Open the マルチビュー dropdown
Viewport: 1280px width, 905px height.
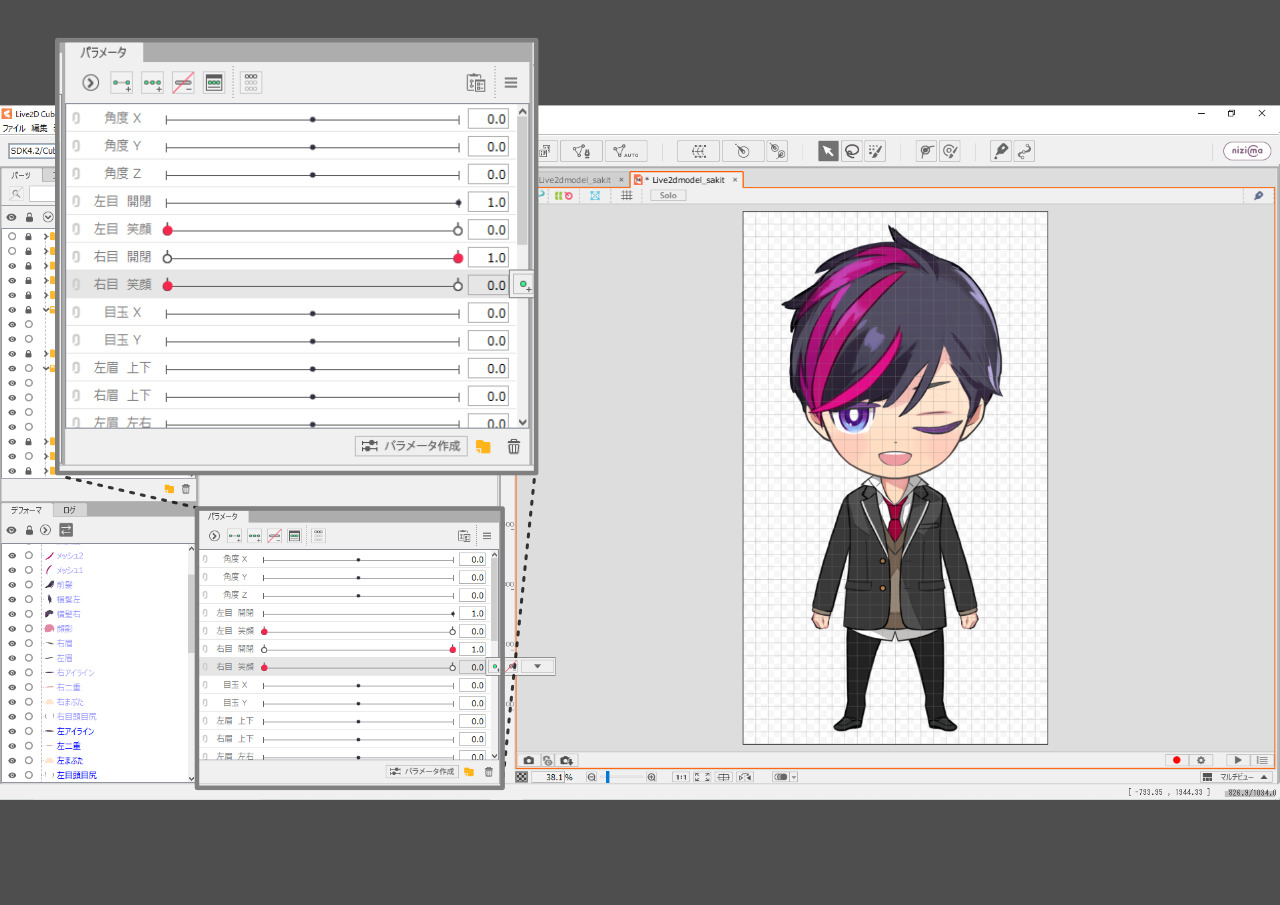pyautogui.click(x=1236, y=777)
